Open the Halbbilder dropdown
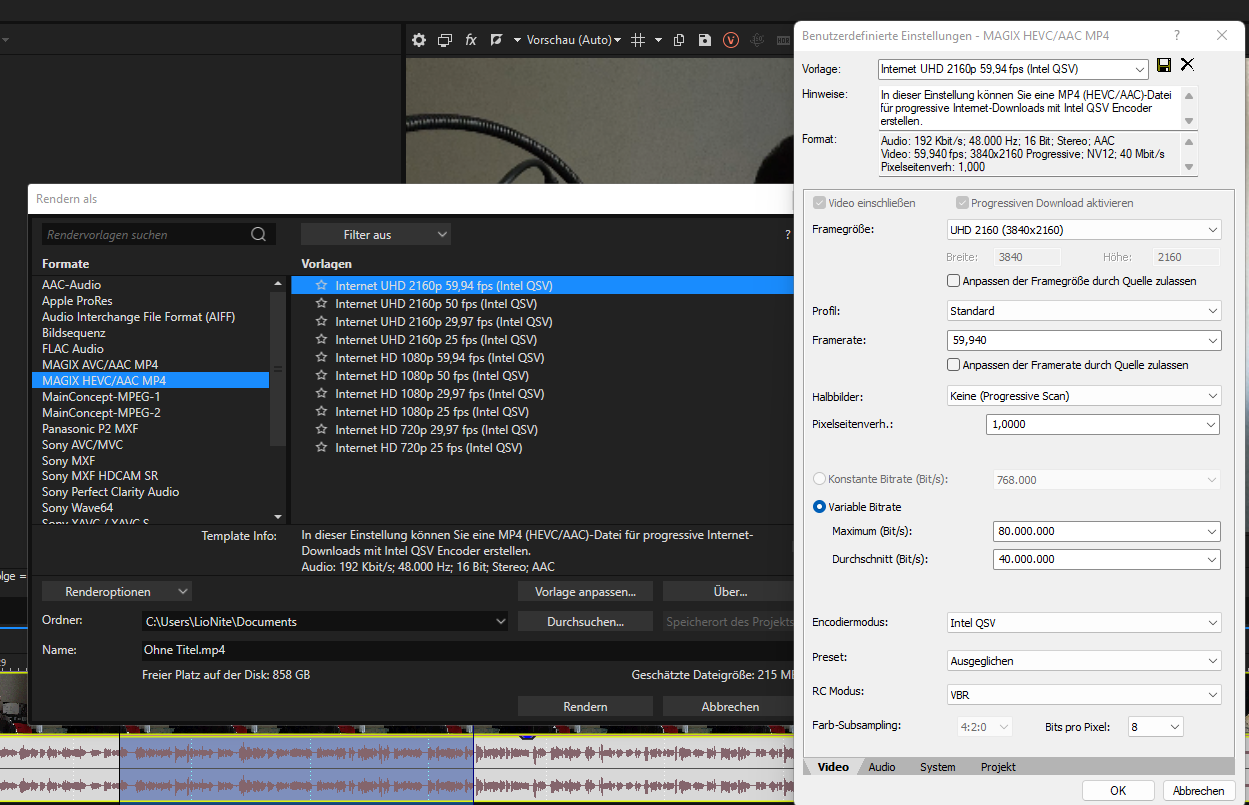The width and height of the screenshot is (1249, 805). [x=1084, y=396]
